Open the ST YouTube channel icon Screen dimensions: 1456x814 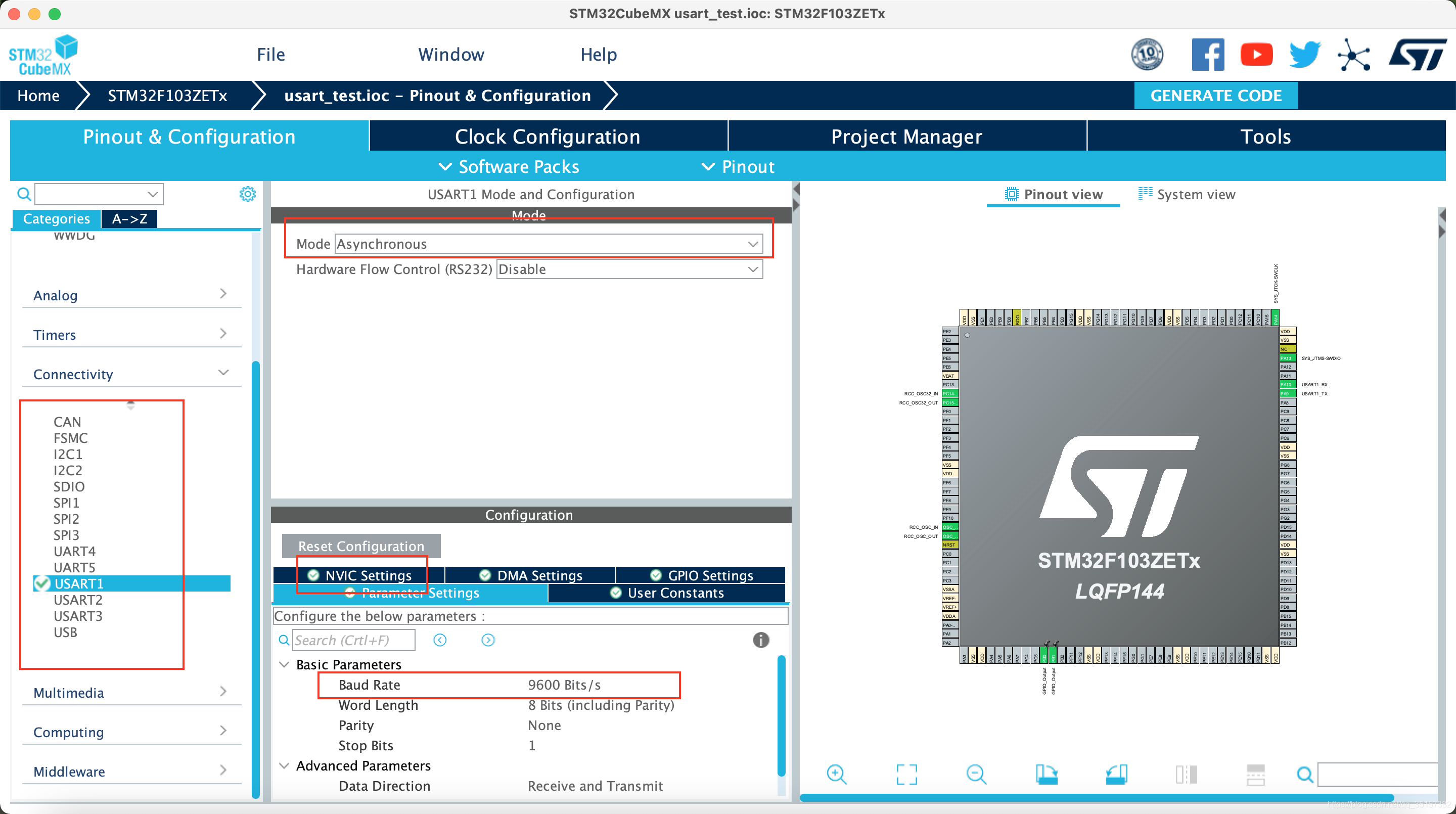click(x=1256, y=54)
